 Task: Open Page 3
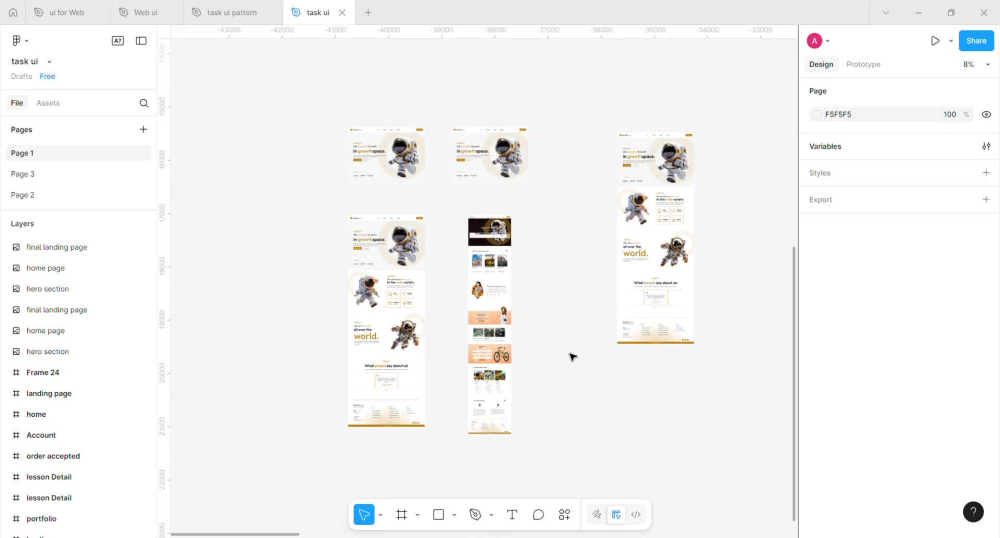click(x=78, y=174)
